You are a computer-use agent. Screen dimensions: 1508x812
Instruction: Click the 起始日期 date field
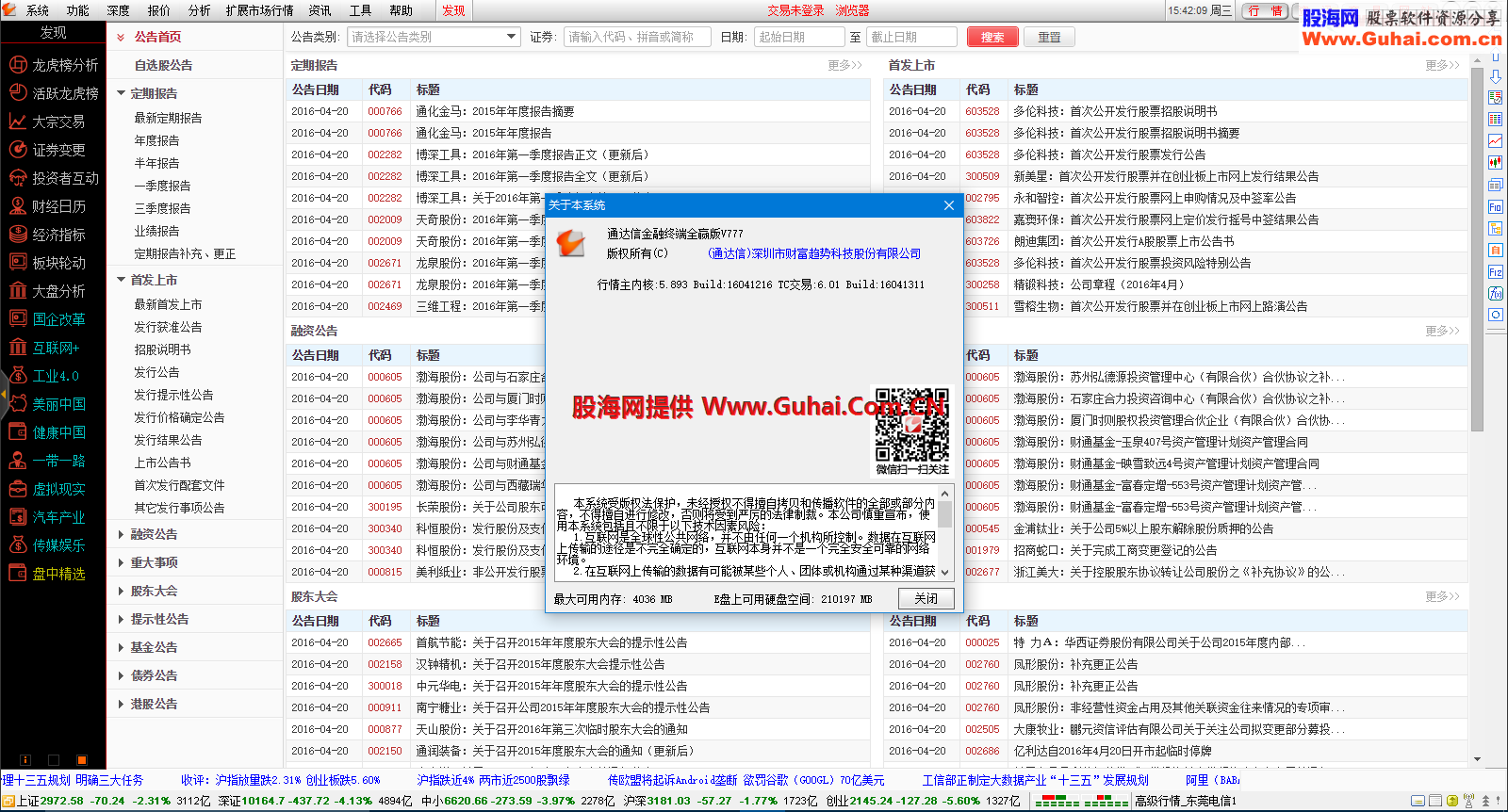[x=798, y=37]
